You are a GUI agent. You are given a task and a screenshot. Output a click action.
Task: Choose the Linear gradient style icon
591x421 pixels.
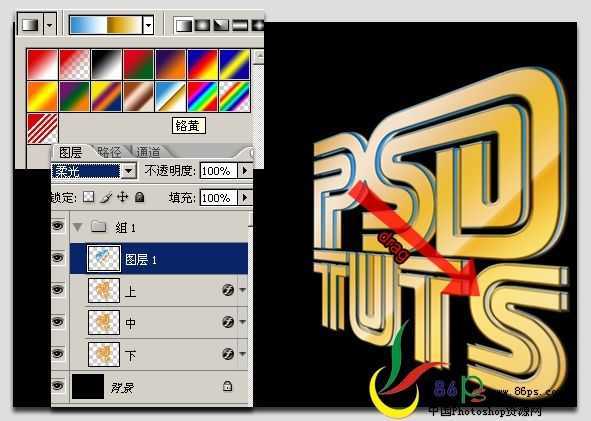pyautogui.click(x=184, y=25)
